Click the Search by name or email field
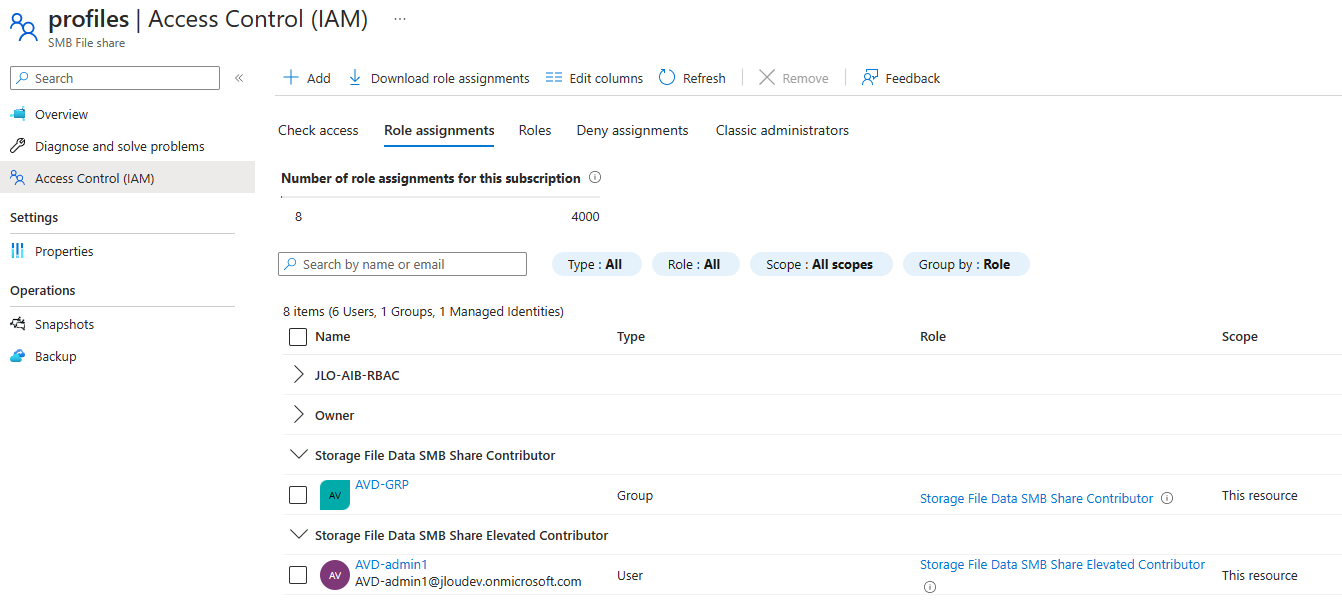Viewport: 1342px width, 614px height. click(x=402, y=264)
